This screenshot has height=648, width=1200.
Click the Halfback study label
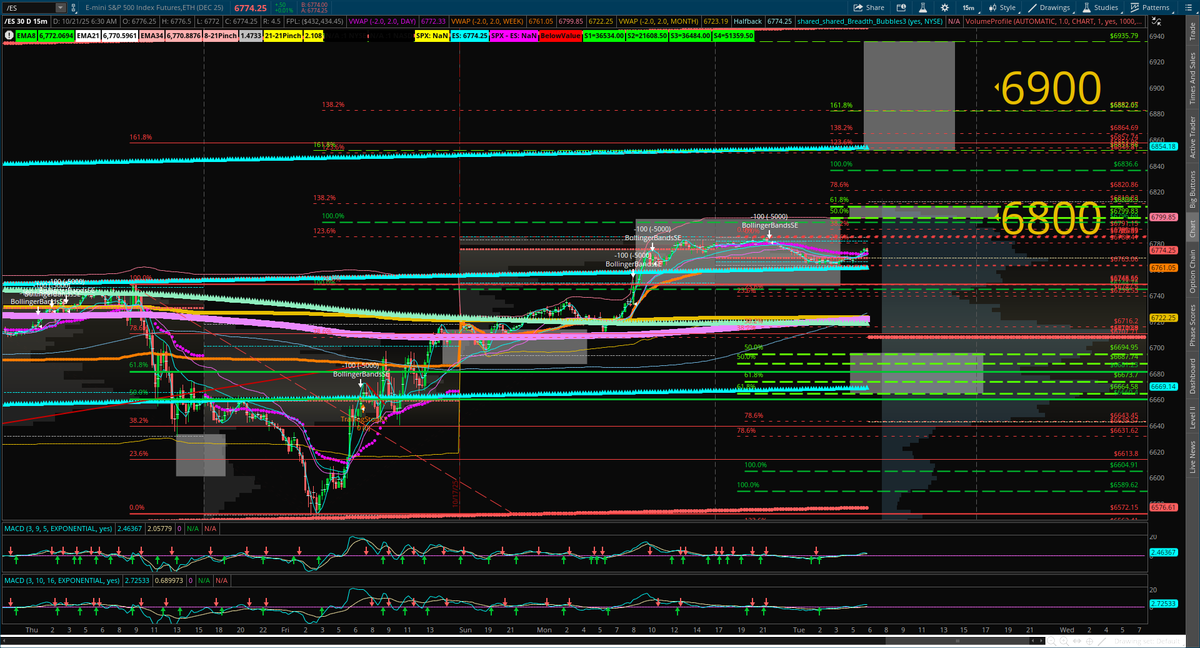[747, 21]
